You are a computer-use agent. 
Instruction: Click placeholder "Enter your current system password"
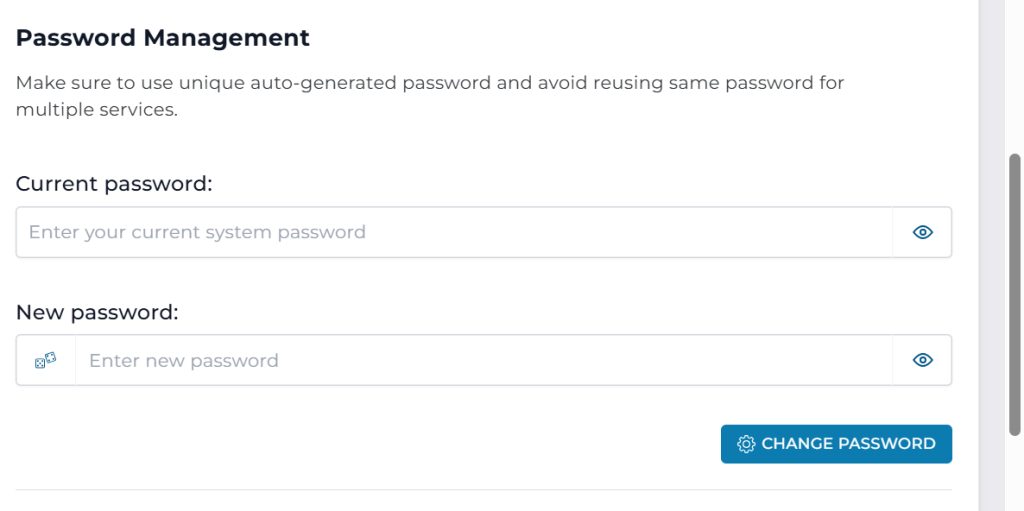click(x=197, y=232)
